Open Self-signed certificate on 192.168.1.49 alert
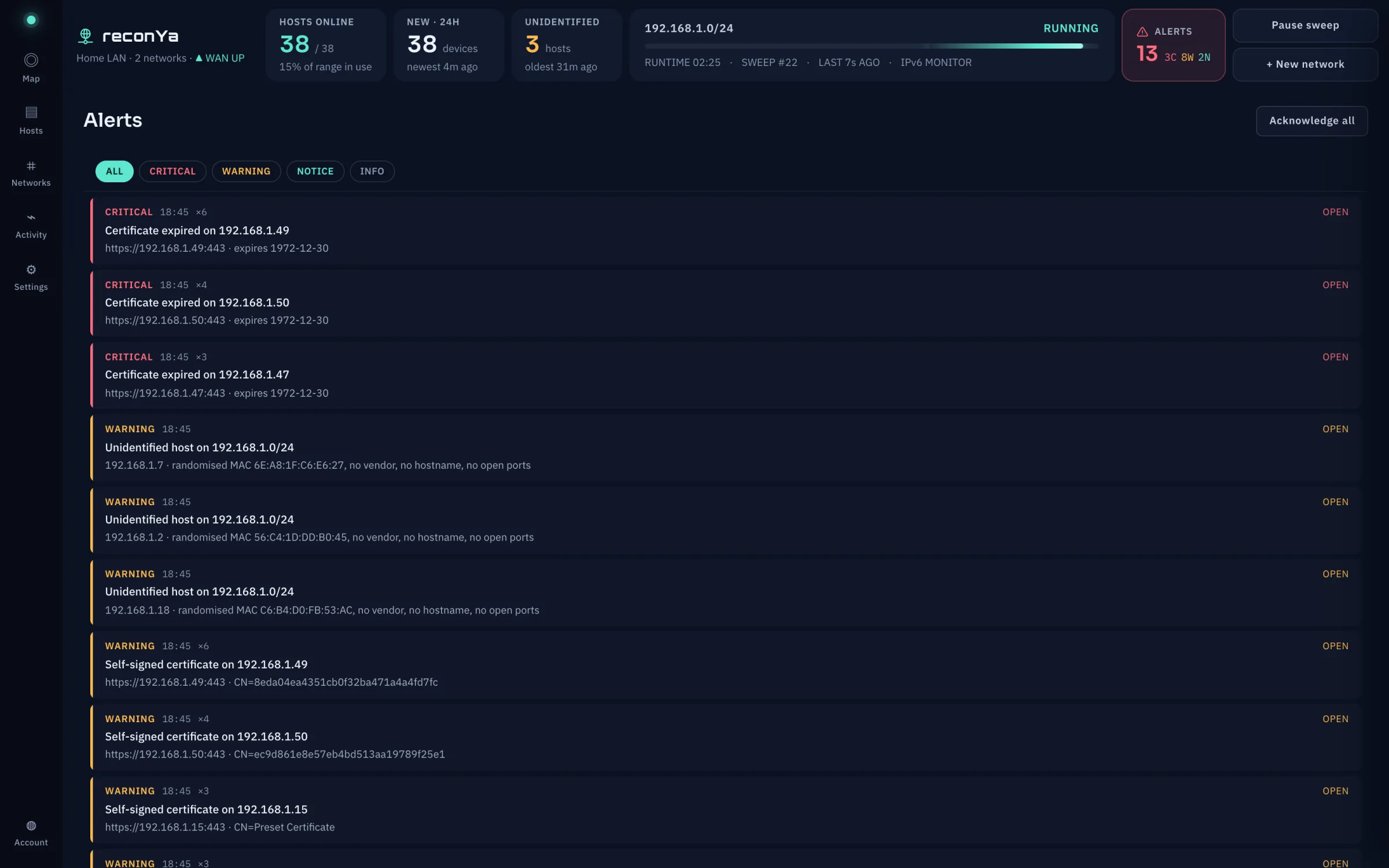The image size is (1389, 868). pyautogui.click(x=726, y=664)
